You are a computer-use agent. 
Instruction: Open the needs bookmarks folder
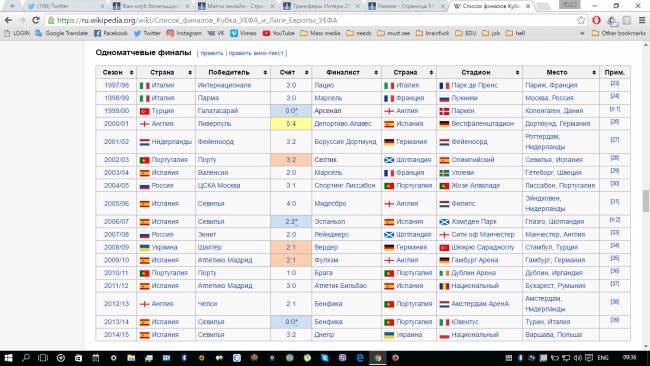[359, 33]
